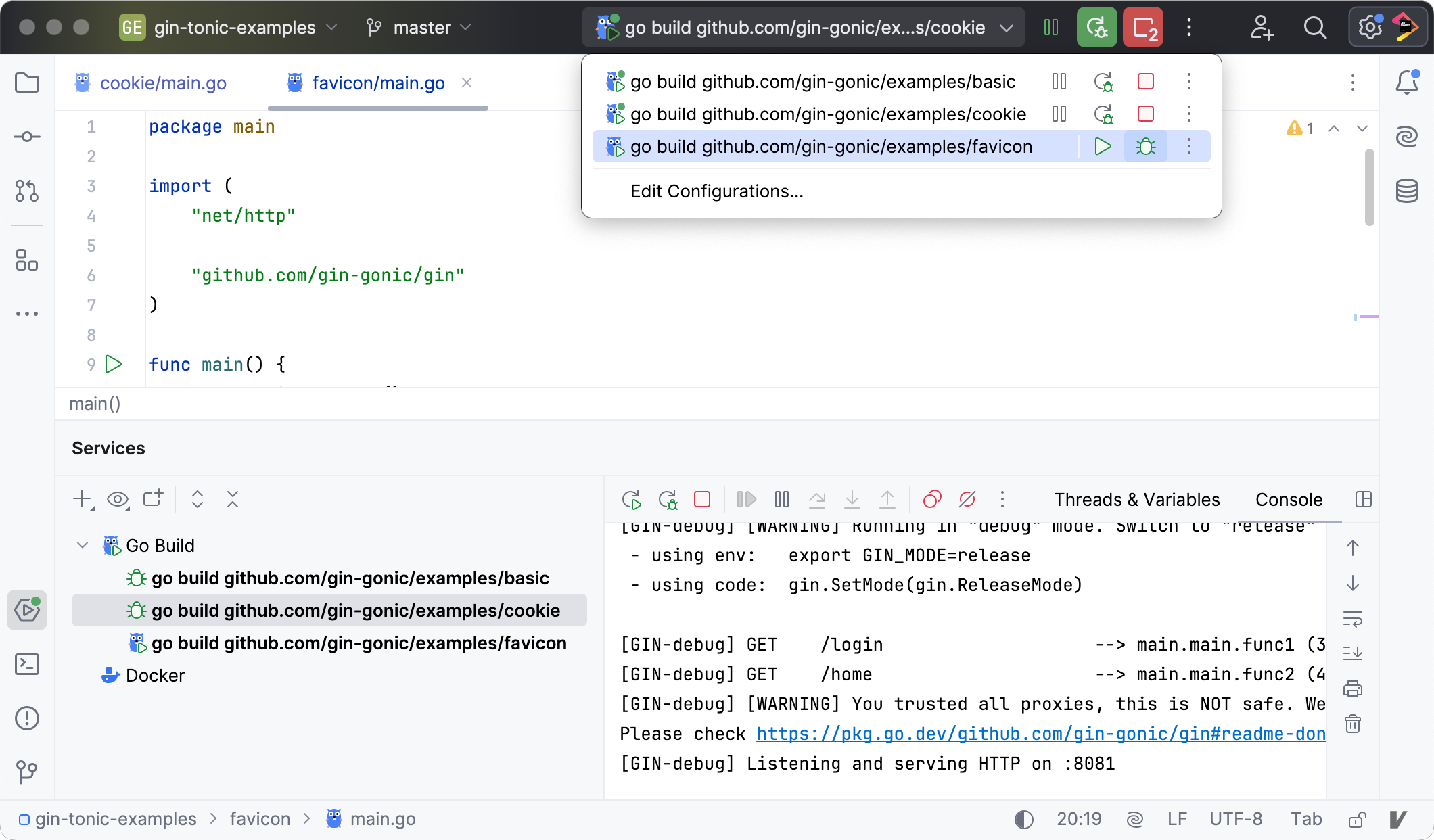Toggle Mute Breakpoints in debugger toolbar
The width and height of the screenshot is (1434, 840).
point(967,500)
